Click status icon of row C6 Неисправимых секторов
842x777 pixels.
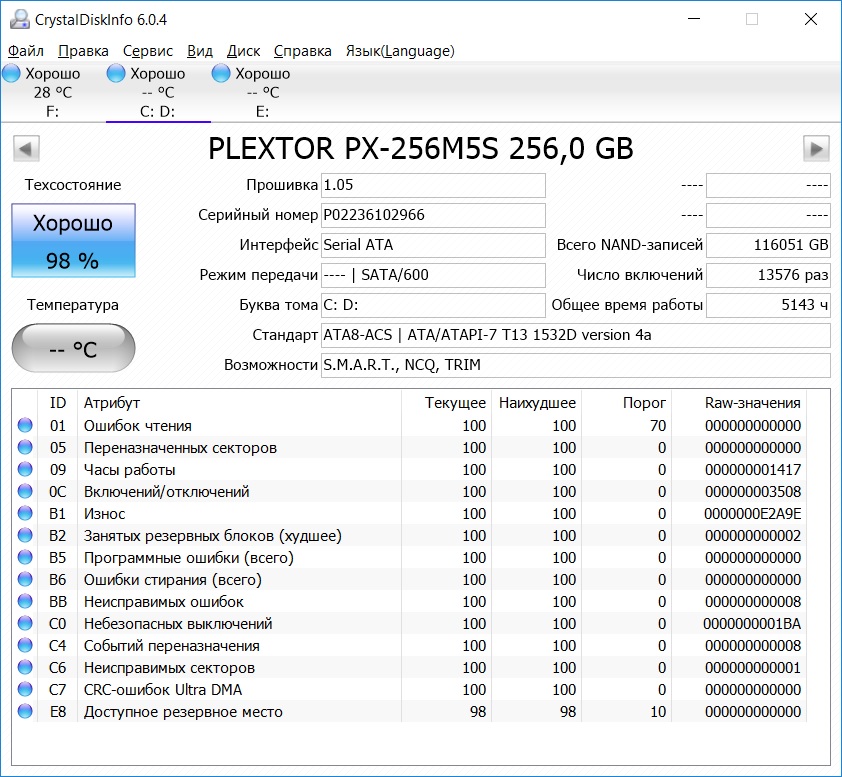click(25, 667)
